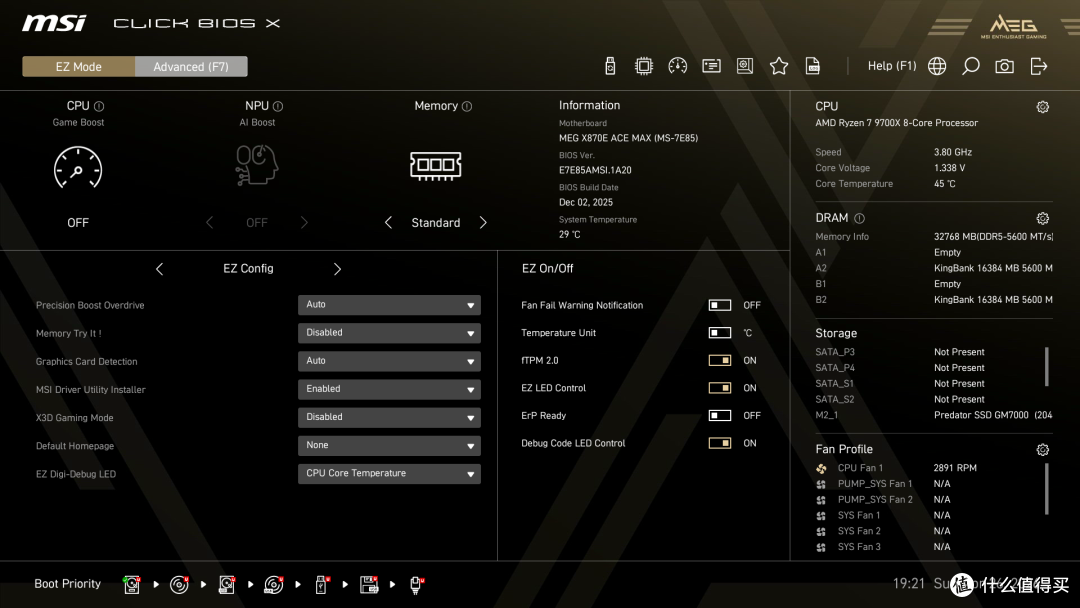Screen dimensions: 1080x608
Task: Click BIOS version E7E85AMSI.1A20 text
Action: (595, 170)
